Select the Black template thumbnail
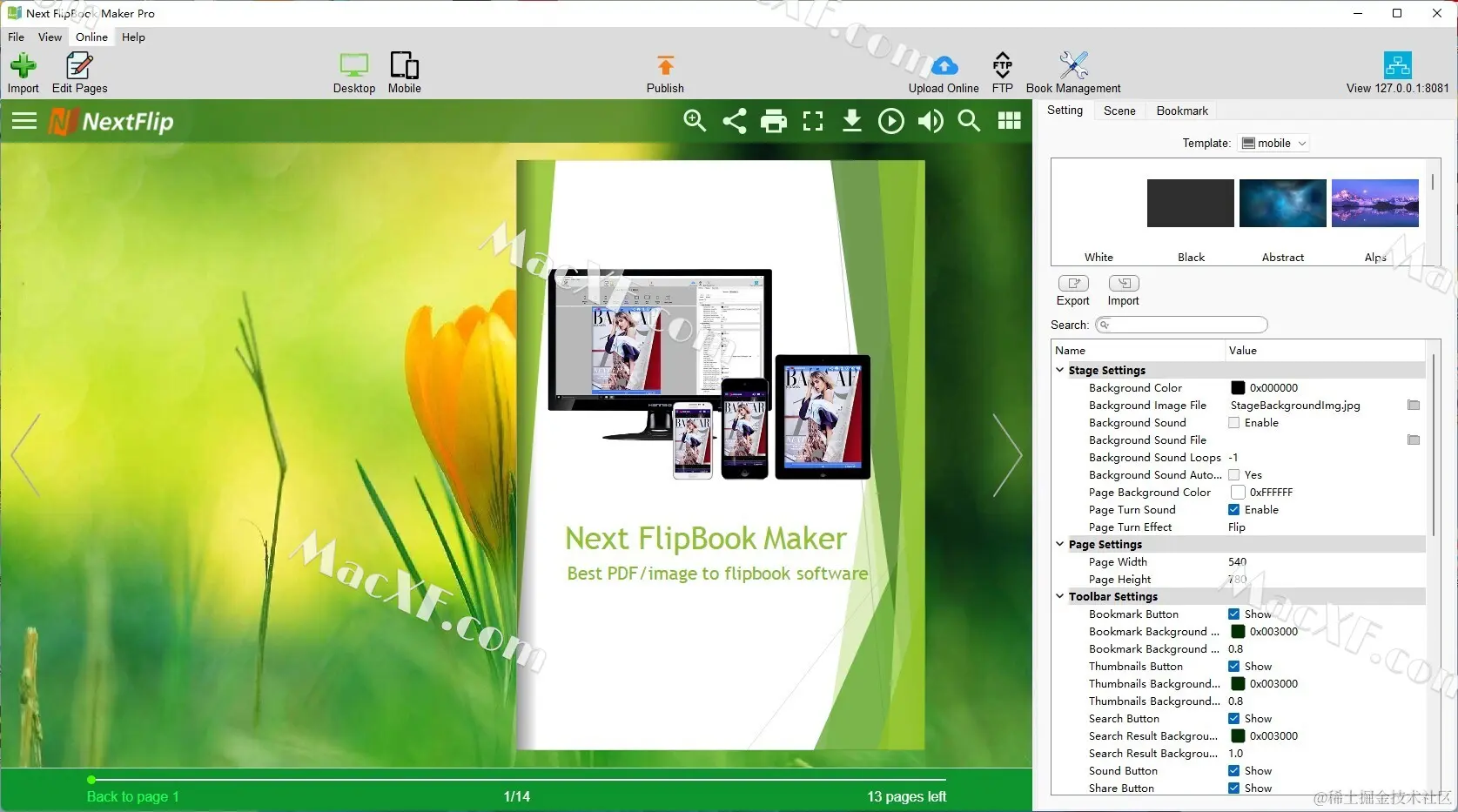1458x812 pixels. (x=1191, y=203)
